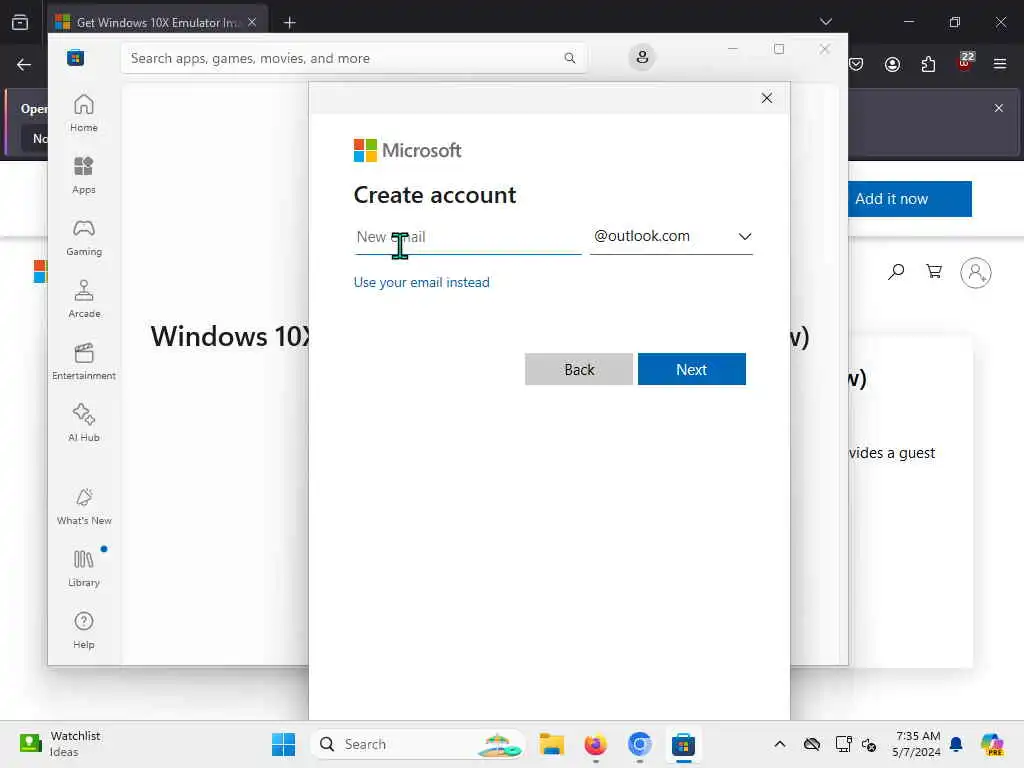
Task: Click the Back button
Action: [x=579, y=369]
